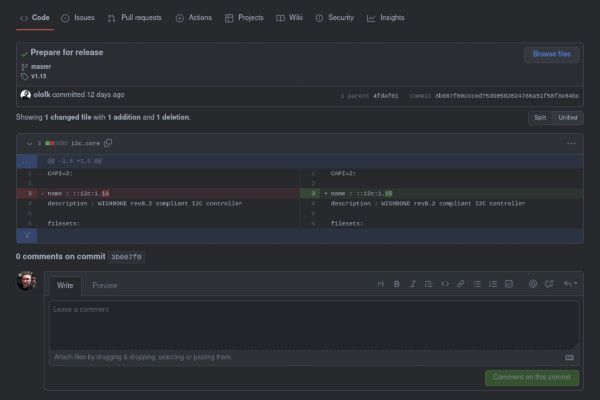Screen dimensions: 600x400
Task: Click in the Leave a comment field
Action: (x=313, y=325)
